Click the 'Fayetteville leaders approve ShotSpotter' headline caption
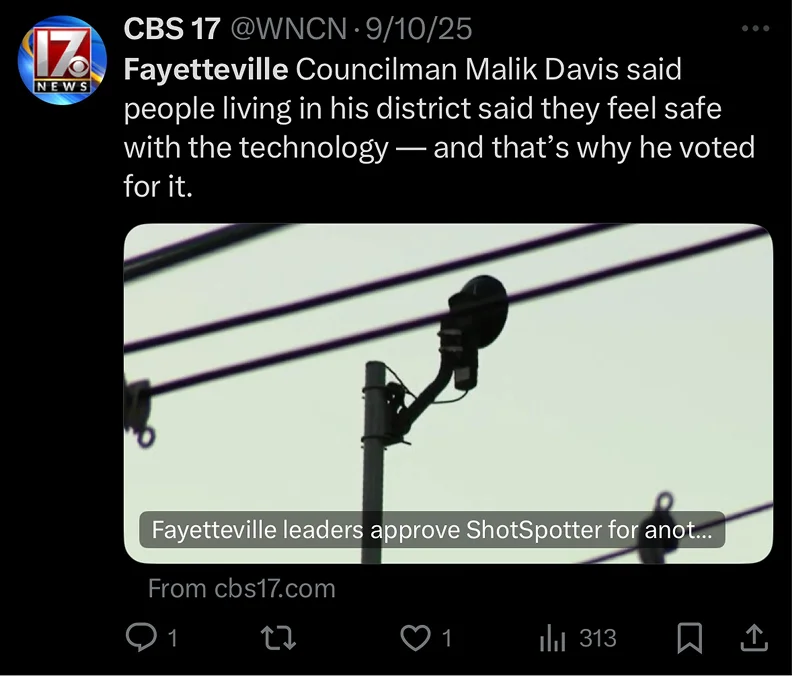The image size is (792, 676). click(x=432, y=529)
